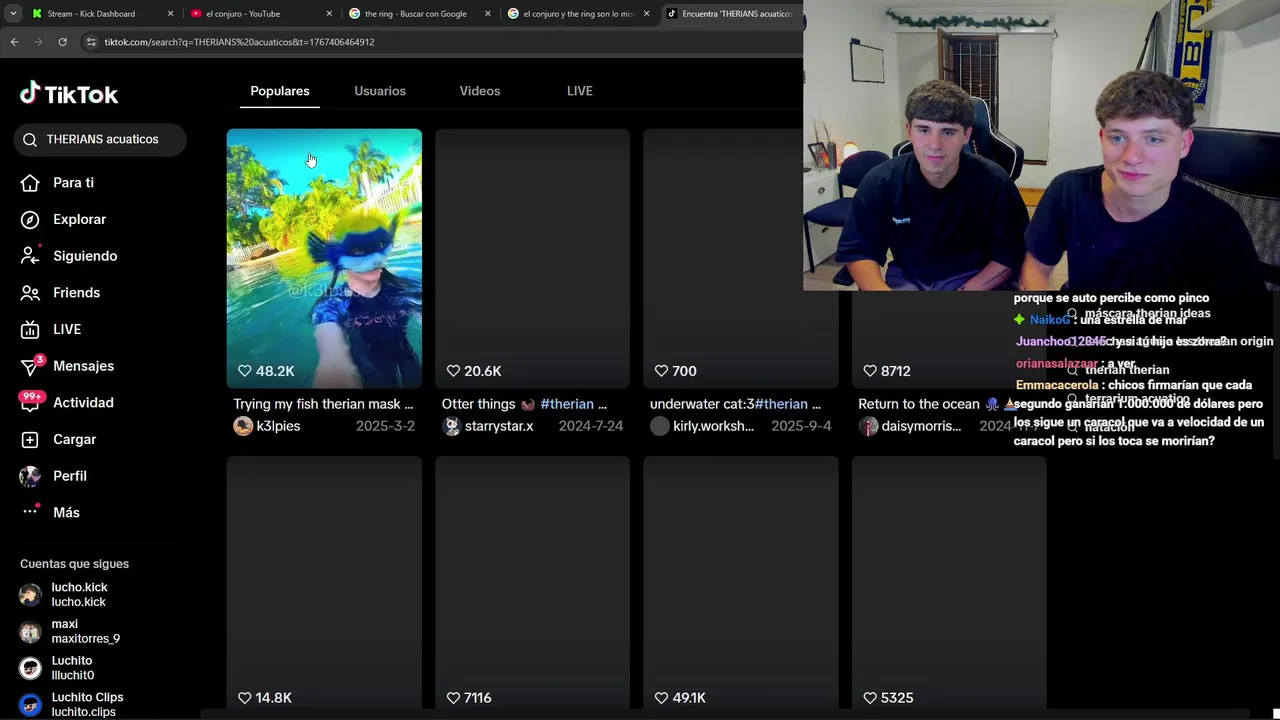1280x720 pixels.
Task: Click the #therian hashtag on Otter things
Action: click(x=567, y=404)
